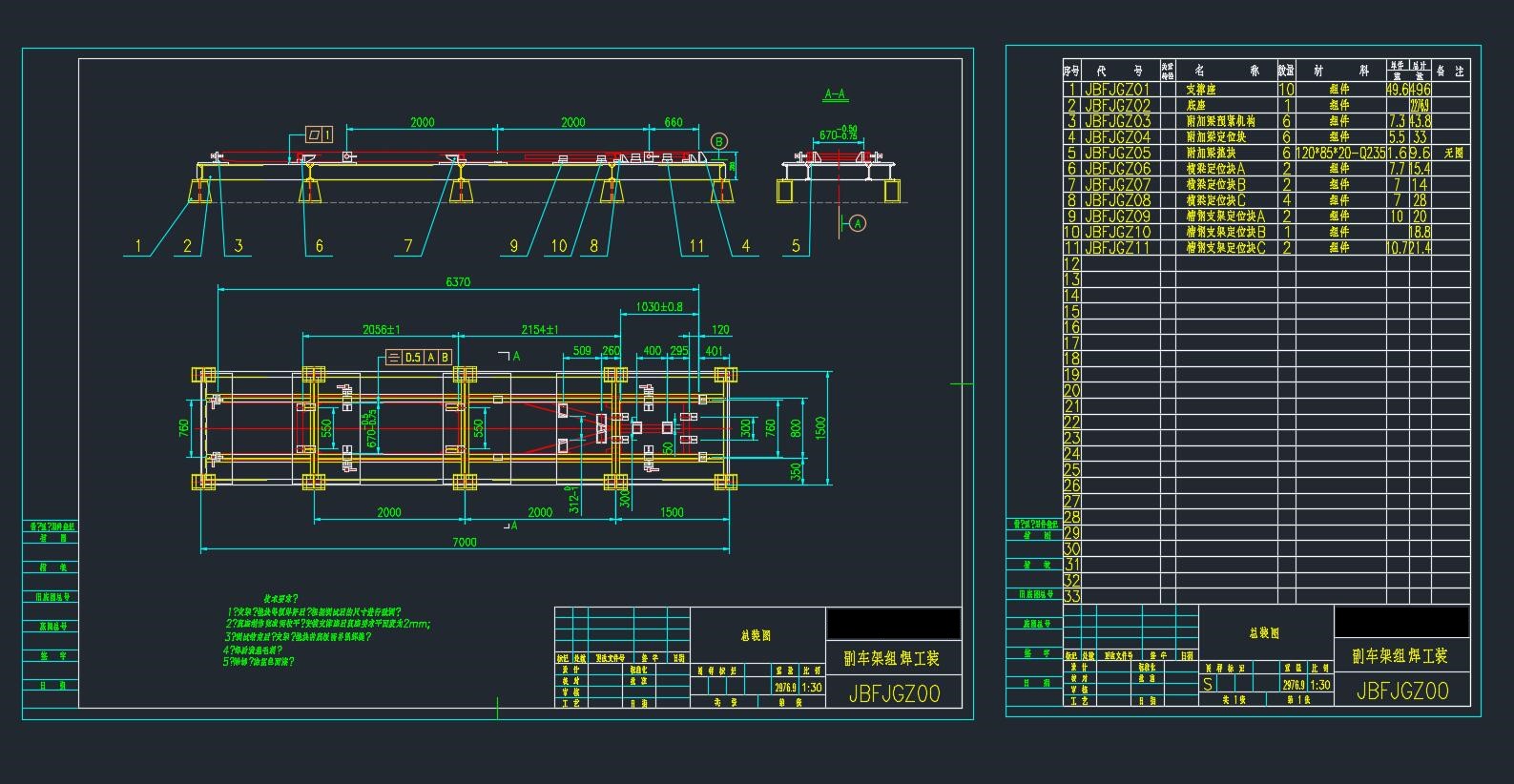Click JBFJGZ00 drawing number in left title block

coord(894,694)
